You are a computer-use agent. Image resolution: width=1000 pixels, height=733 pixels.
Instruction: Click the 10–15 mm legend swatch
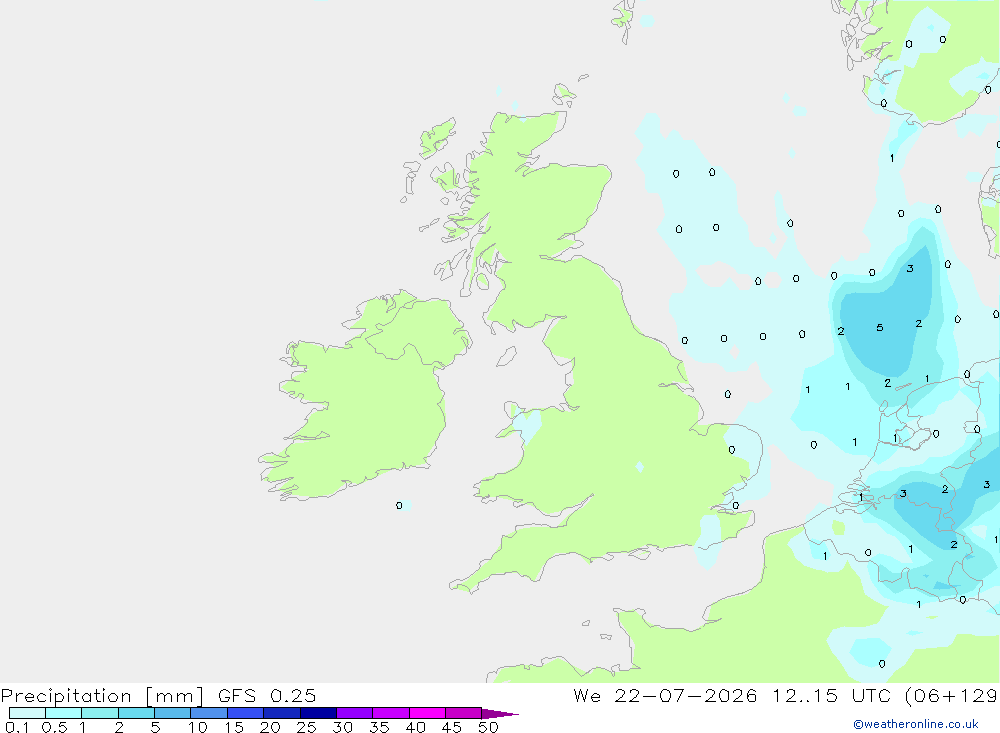tap(209, 713)
